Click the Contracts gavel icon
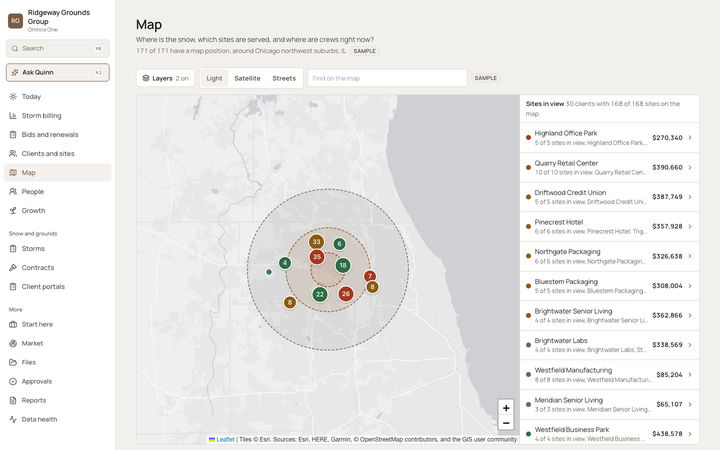Image resolution: width=720 pixels, height=450 pixels. click(x=13, y=267)
